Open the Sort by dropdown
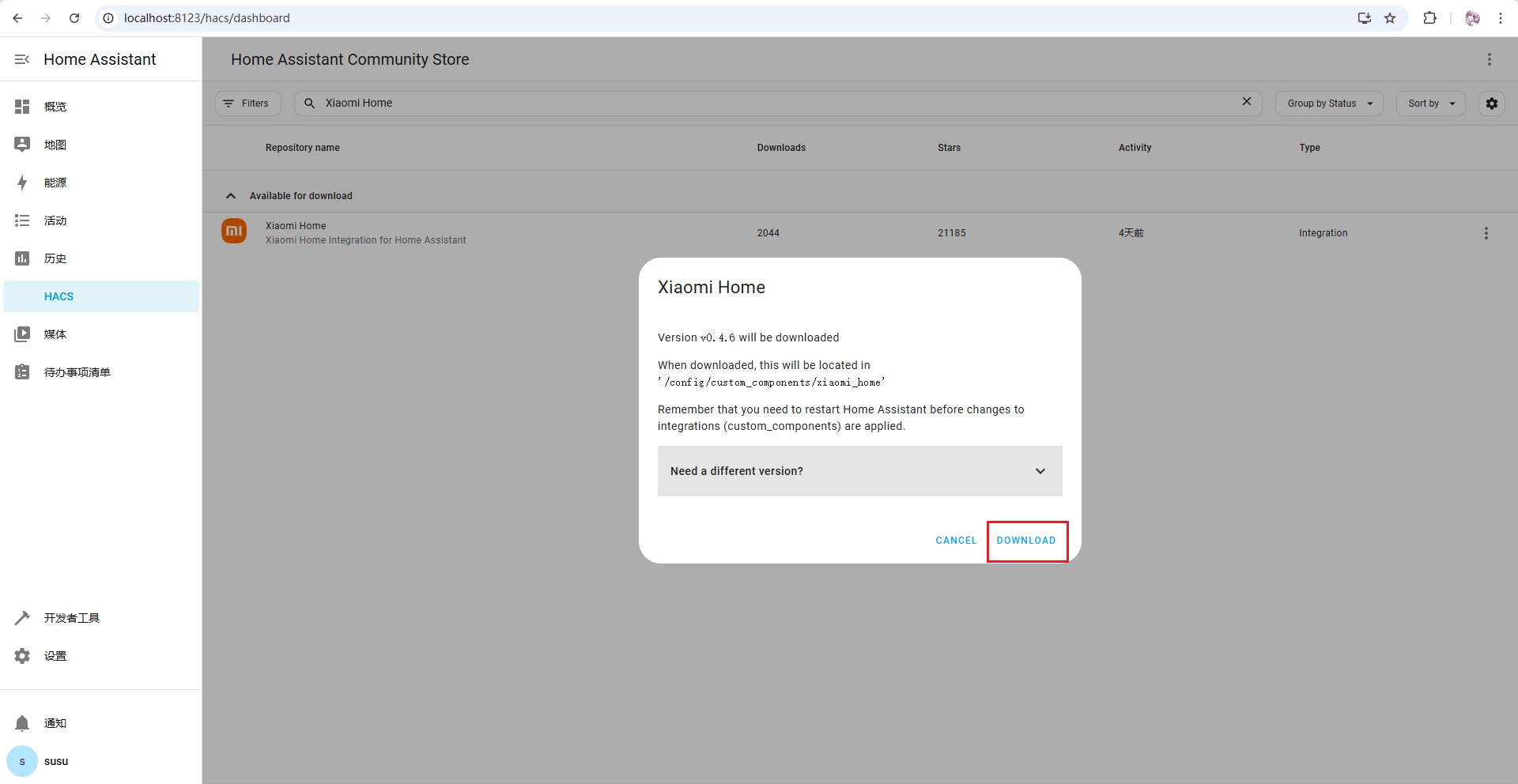The width and height of the screenshot is (1518, 784). 1430,104
